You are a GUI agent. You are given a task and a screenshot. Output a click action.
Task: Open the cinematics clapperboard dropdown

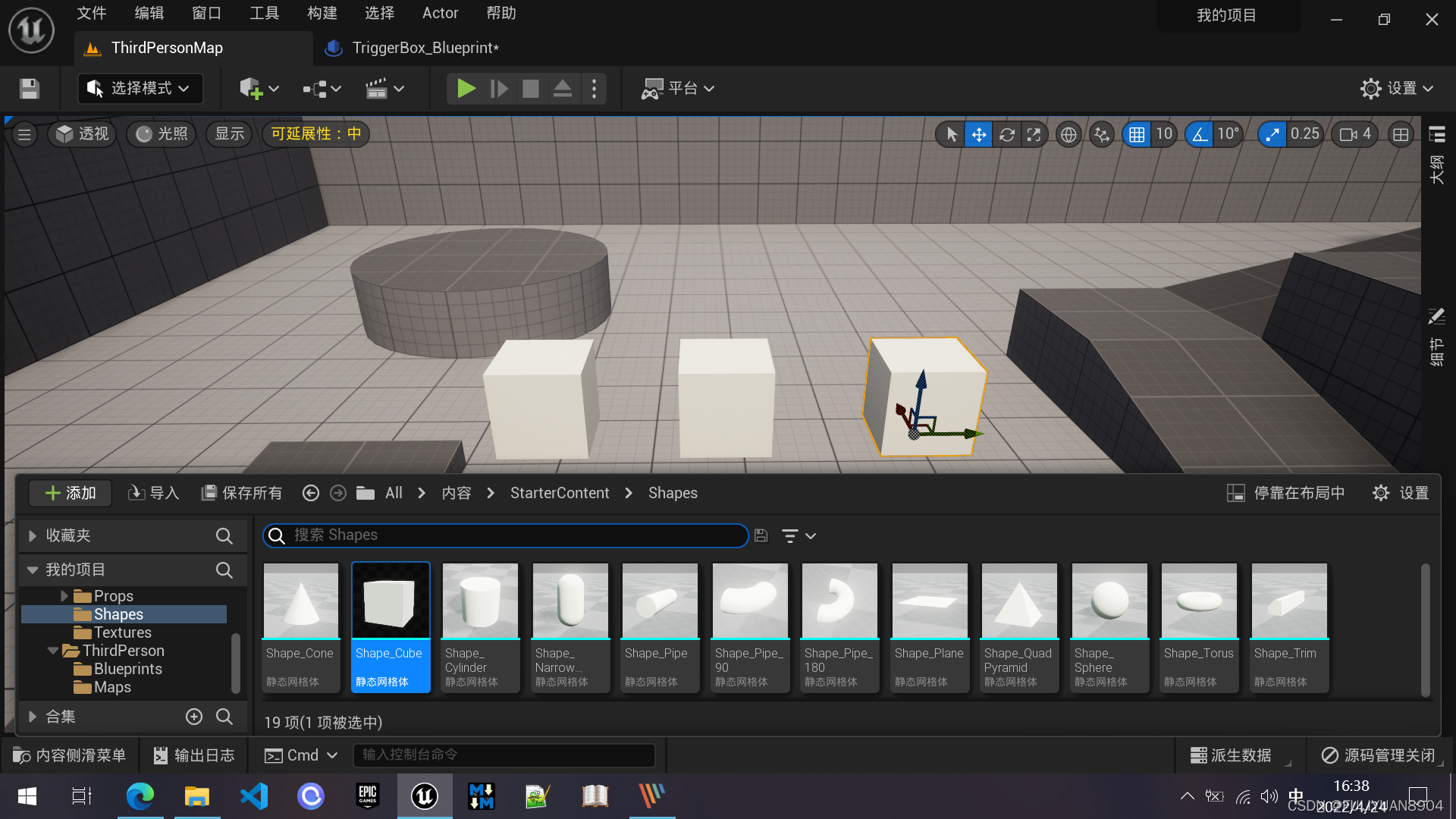tap(384, 89)
